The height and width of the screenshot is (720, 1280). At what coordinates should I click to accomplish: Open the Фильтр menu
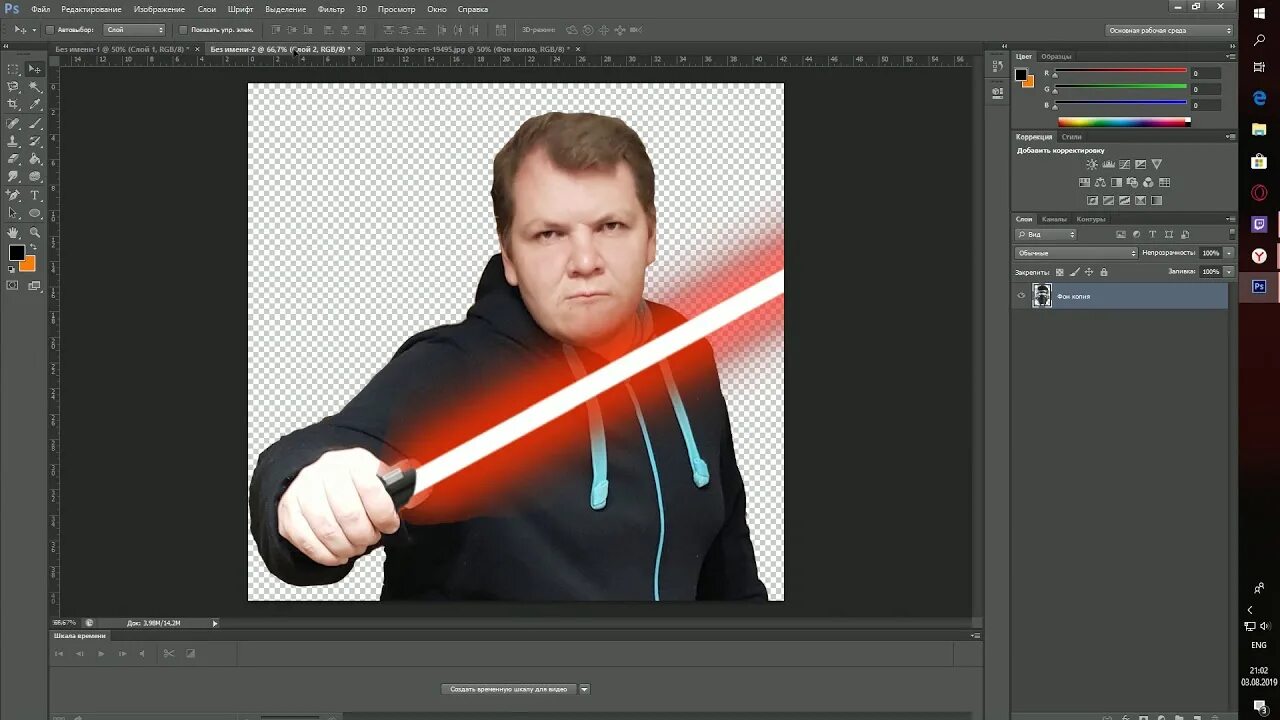(331, 9)
